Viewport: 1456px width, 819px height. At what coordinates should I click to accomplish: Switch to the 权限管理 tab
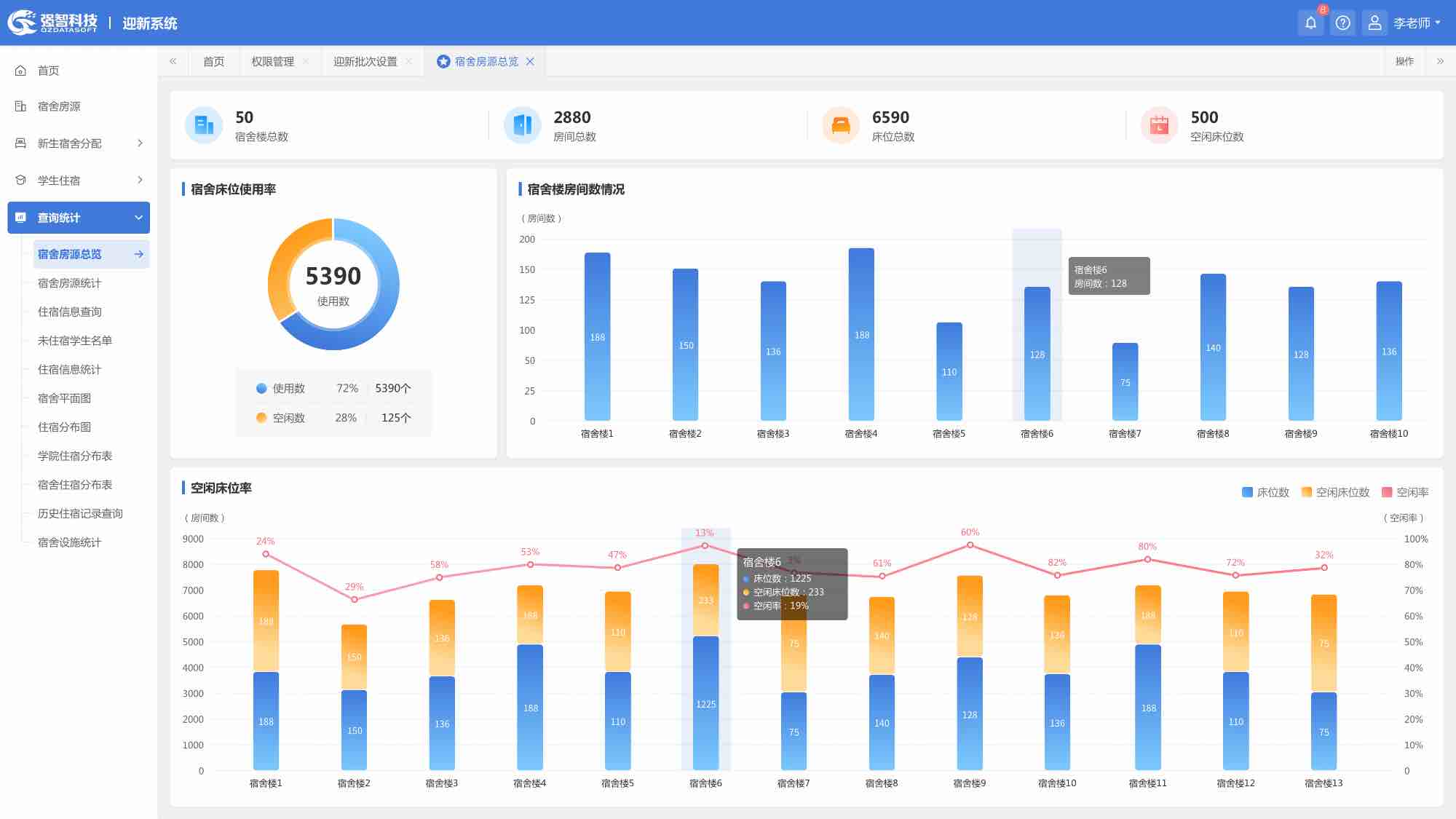pos(272,61)
